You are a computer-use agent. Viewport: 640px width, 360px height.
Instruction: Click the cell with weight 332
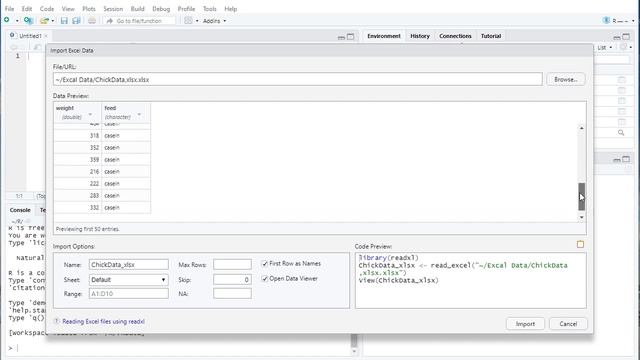[x=78, y=207]
